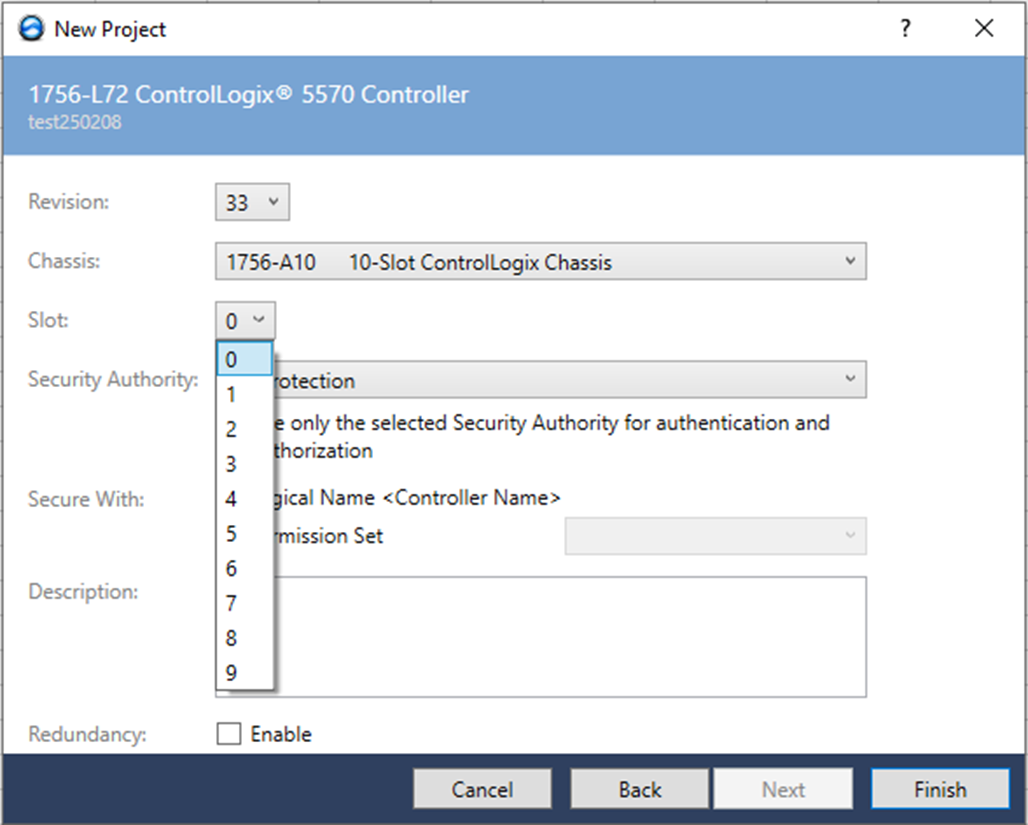
Task: Close the New Project dialog
Action: coord(984,28)
